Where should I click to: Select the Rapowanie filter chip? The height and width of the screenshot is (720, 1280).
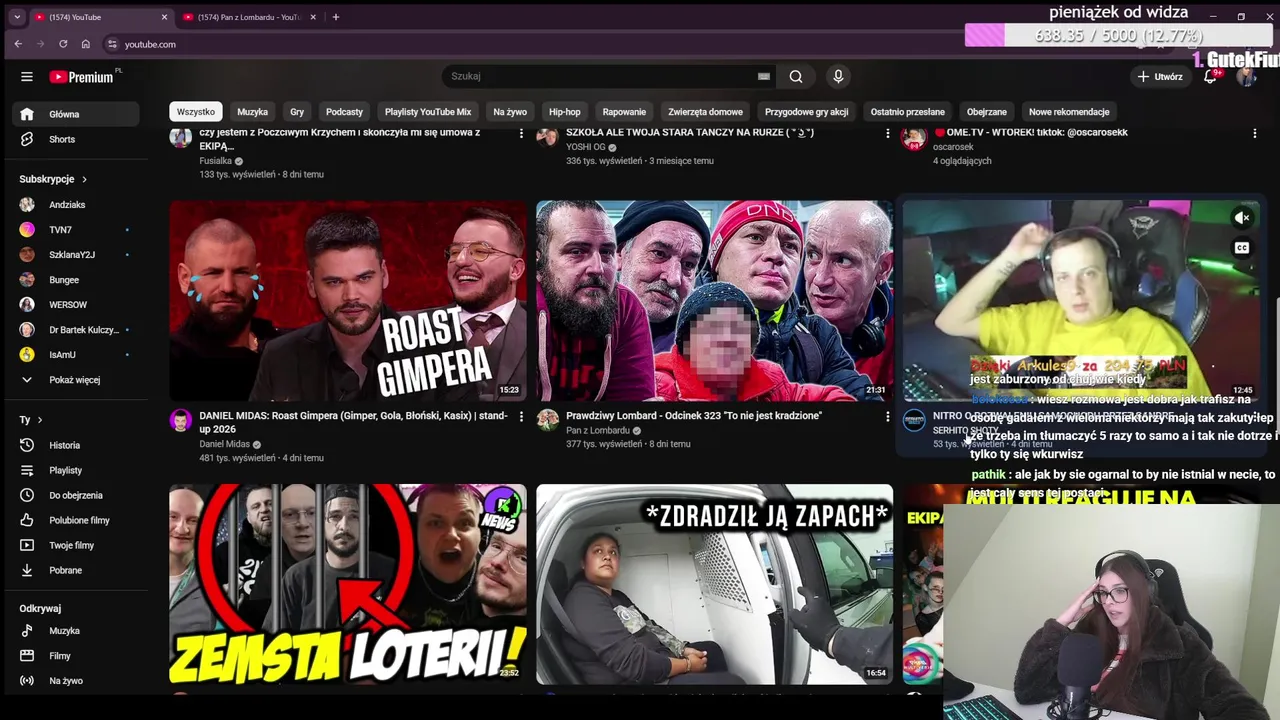click(624, 112)
